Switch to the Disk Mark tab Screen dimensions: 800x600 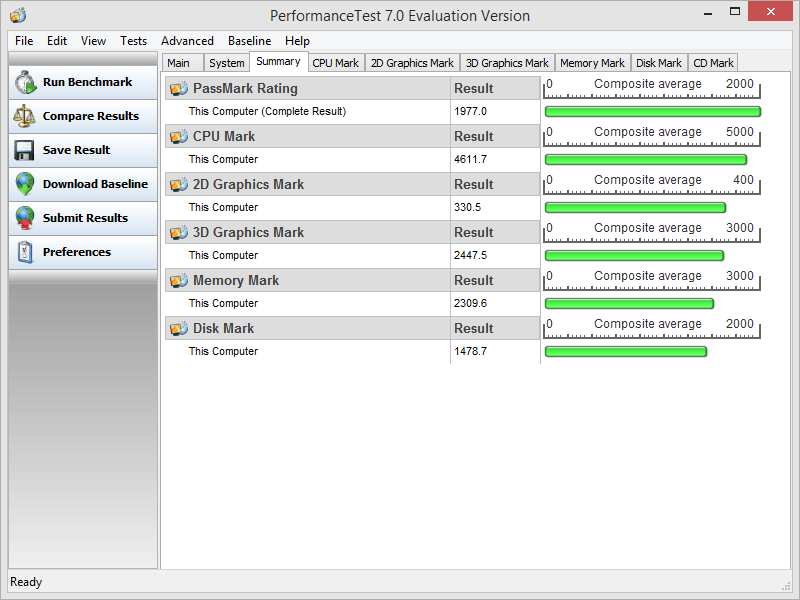click(659, 63)
